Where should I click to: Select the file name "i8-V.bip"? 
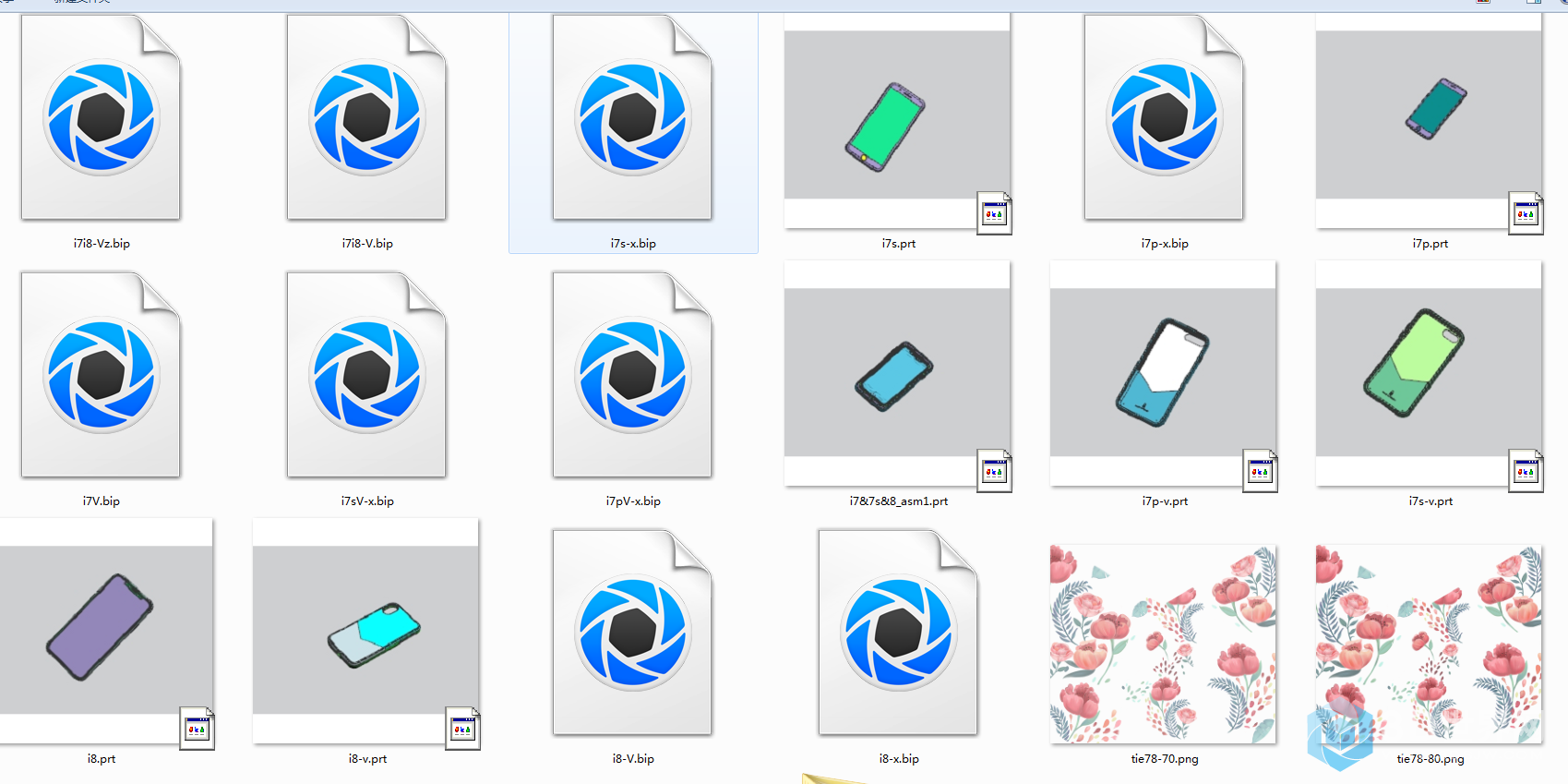point(633,759)
